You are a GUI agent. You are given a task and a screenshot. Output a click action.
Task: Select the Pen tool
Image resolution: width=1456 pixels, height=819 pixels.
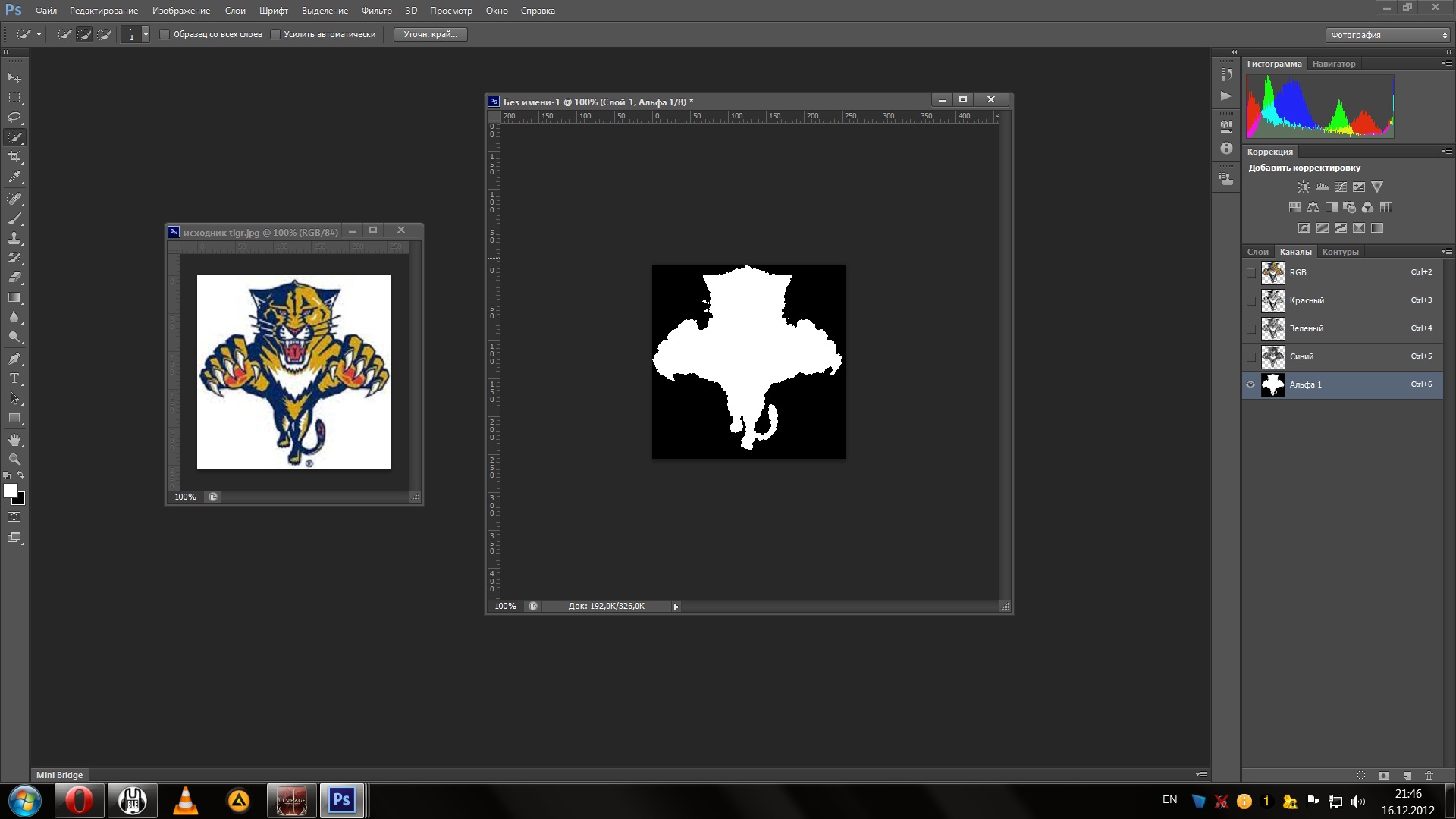[x=14, y=359]
